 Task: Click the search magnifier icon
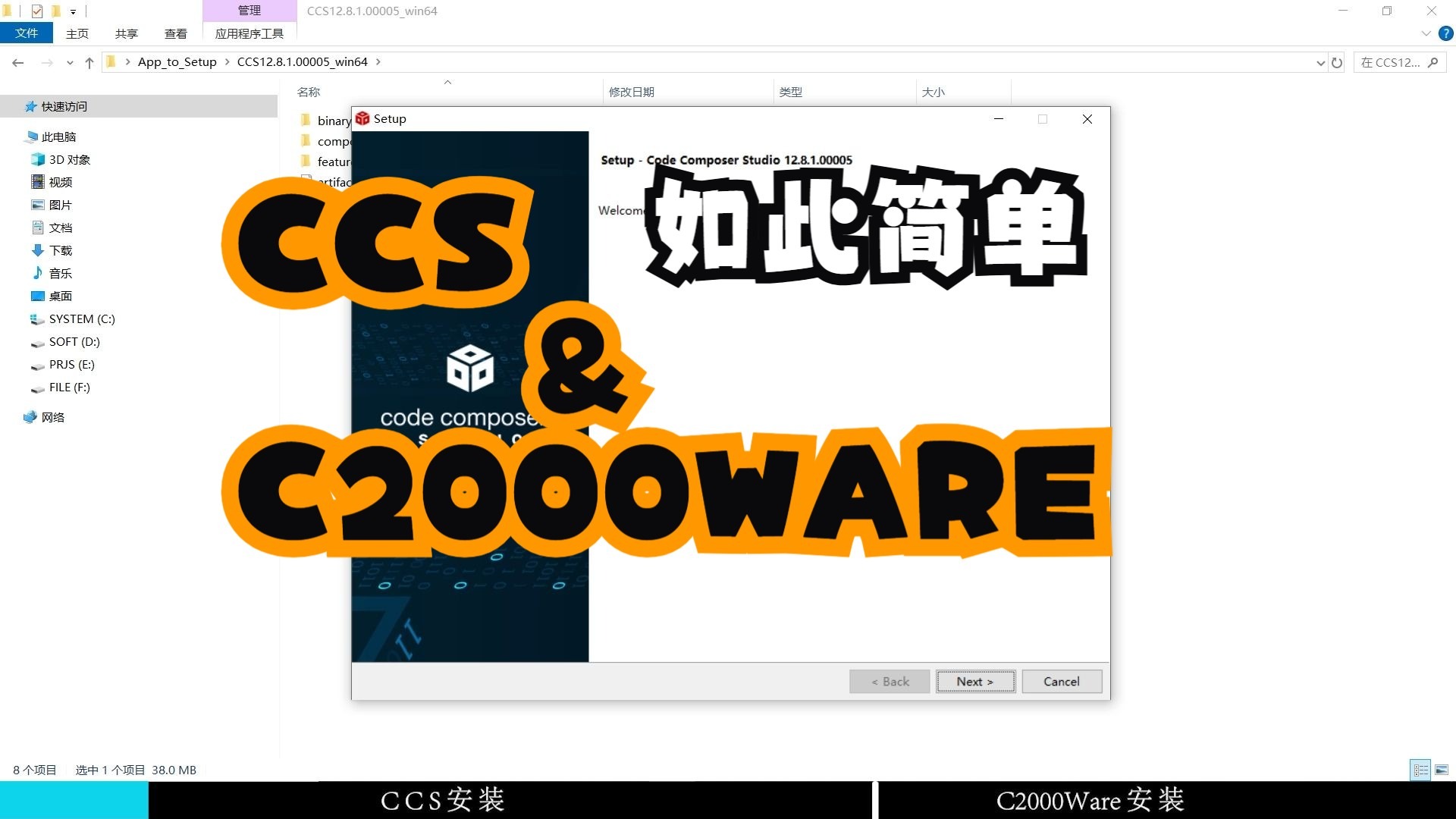pyautogui.click(x=1434, y=62)
